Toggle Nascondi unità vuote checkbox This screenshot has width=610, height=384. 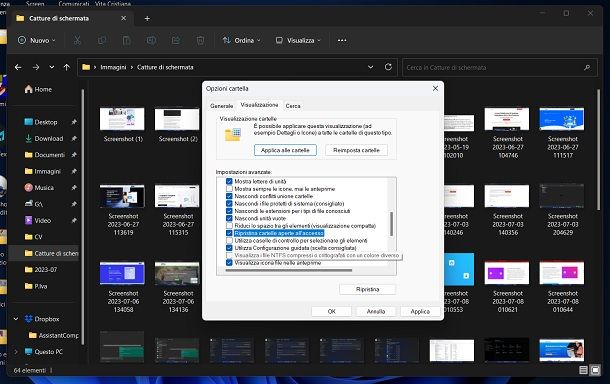tap(229, 218)
